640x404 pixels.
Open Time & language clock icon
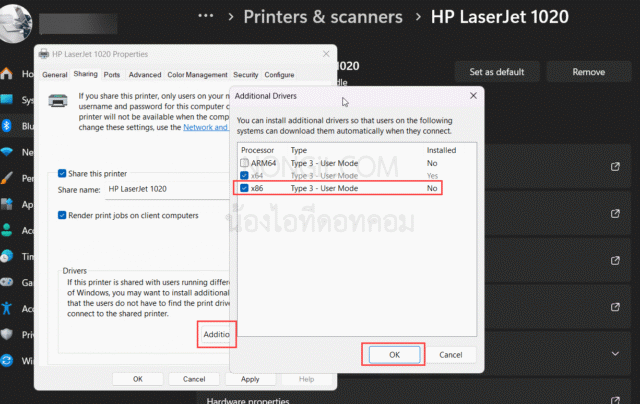7,256
